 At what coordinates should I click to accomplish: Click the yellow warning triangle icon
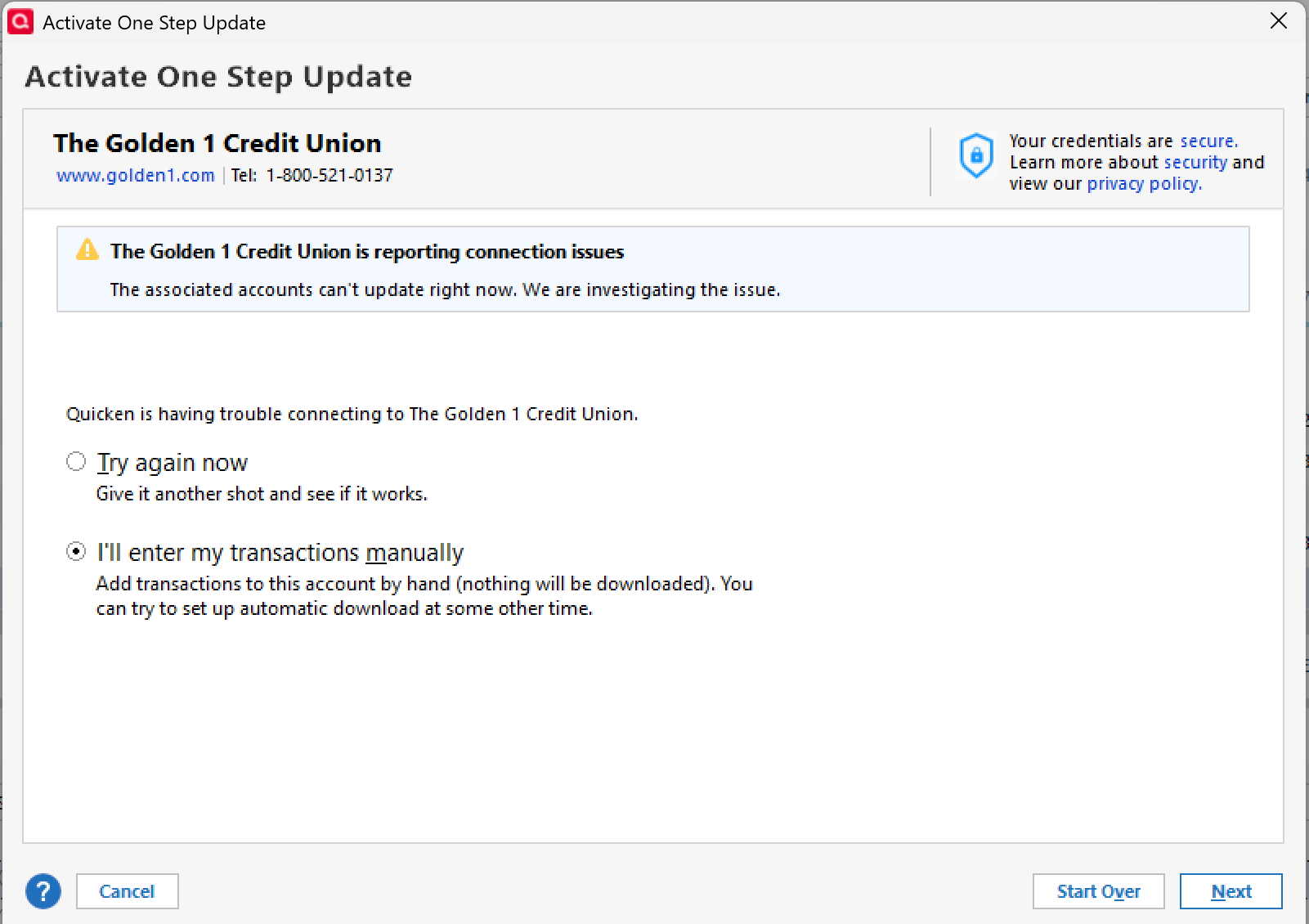87,250
